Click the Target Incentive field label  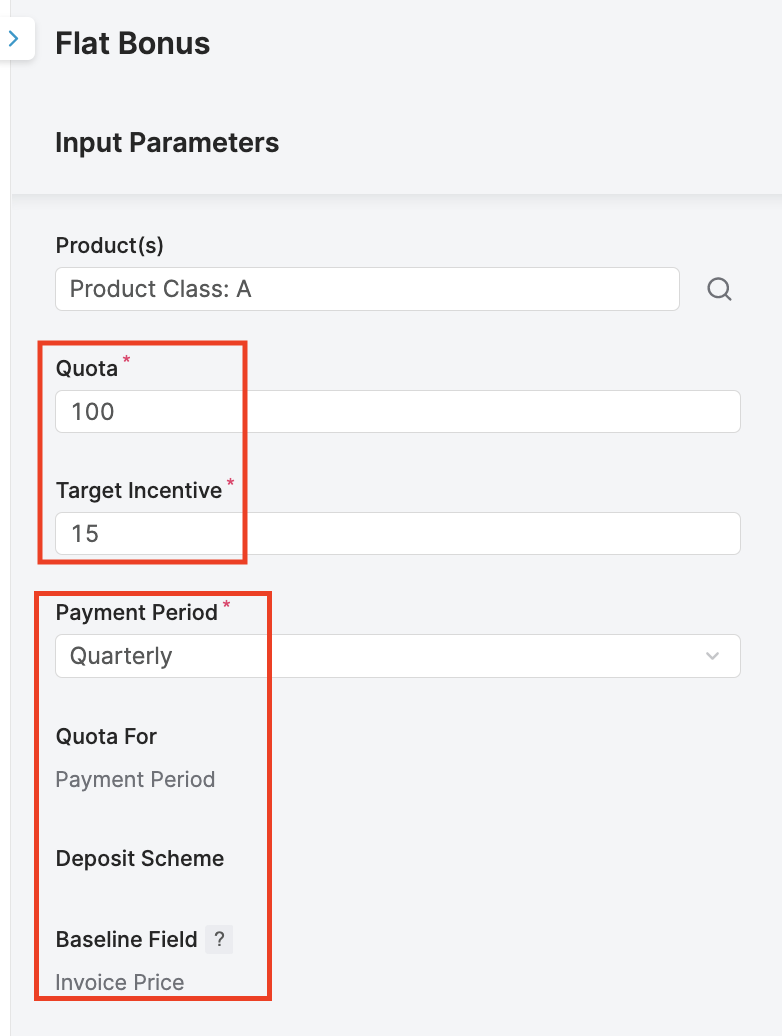click(x=138, y=491)
